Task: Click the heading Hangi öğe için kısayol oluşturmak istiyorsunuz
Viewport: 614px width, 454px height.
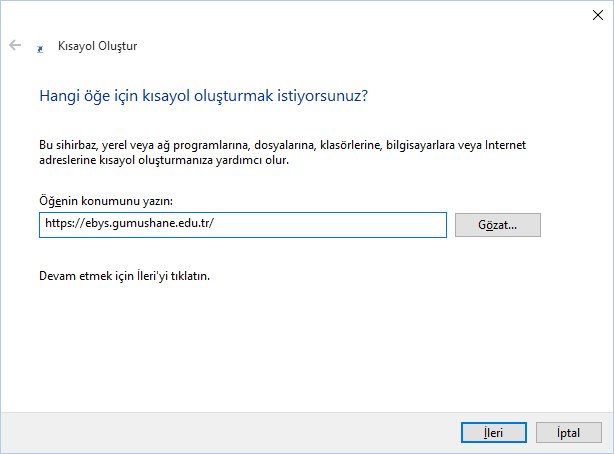Action: coord(203,96)
